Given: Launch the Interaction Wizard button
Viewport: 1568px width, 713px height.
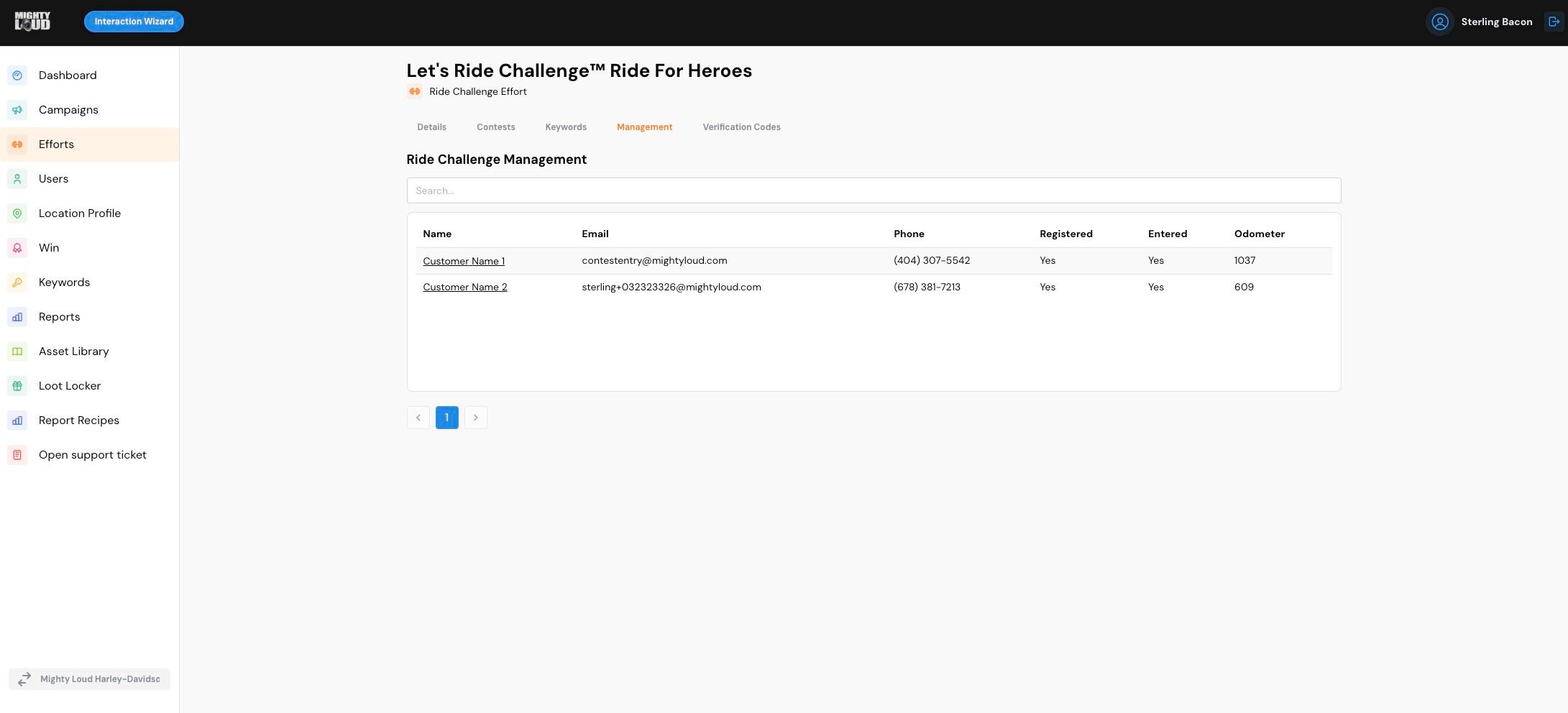Looking at the screenshot, I should (134, 22).
